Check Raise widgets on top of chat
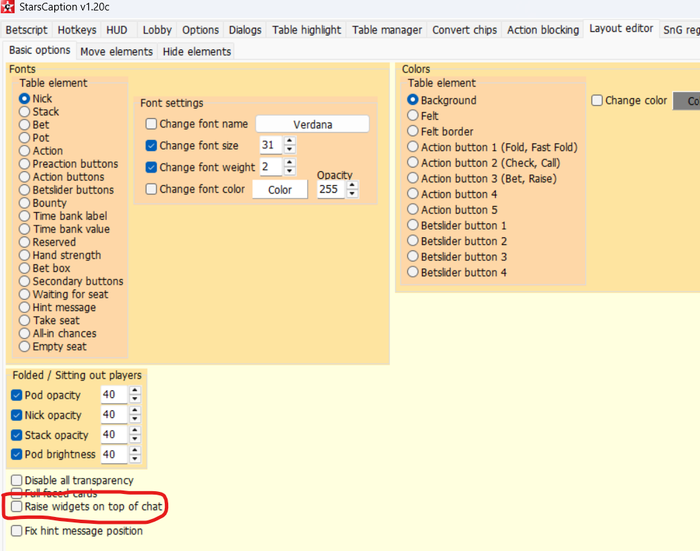 pyautogui.click(x=17, y=506)
